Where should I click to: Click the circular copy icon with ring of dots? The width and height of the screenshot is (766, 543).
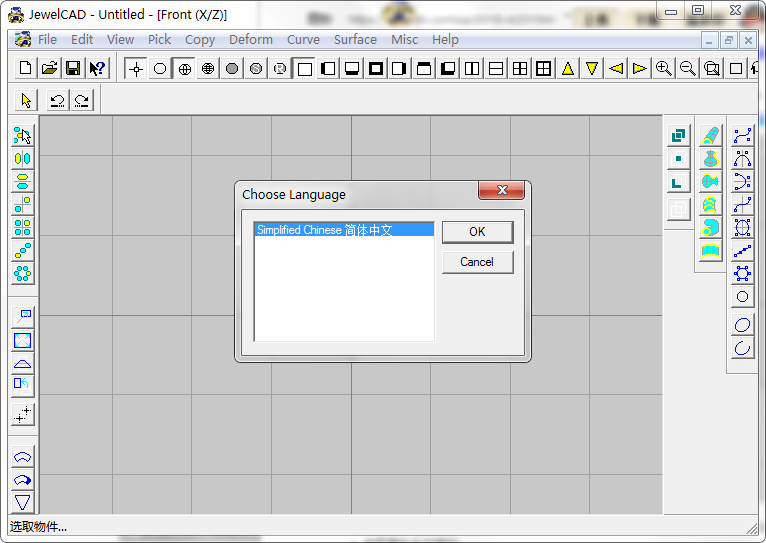22,273
